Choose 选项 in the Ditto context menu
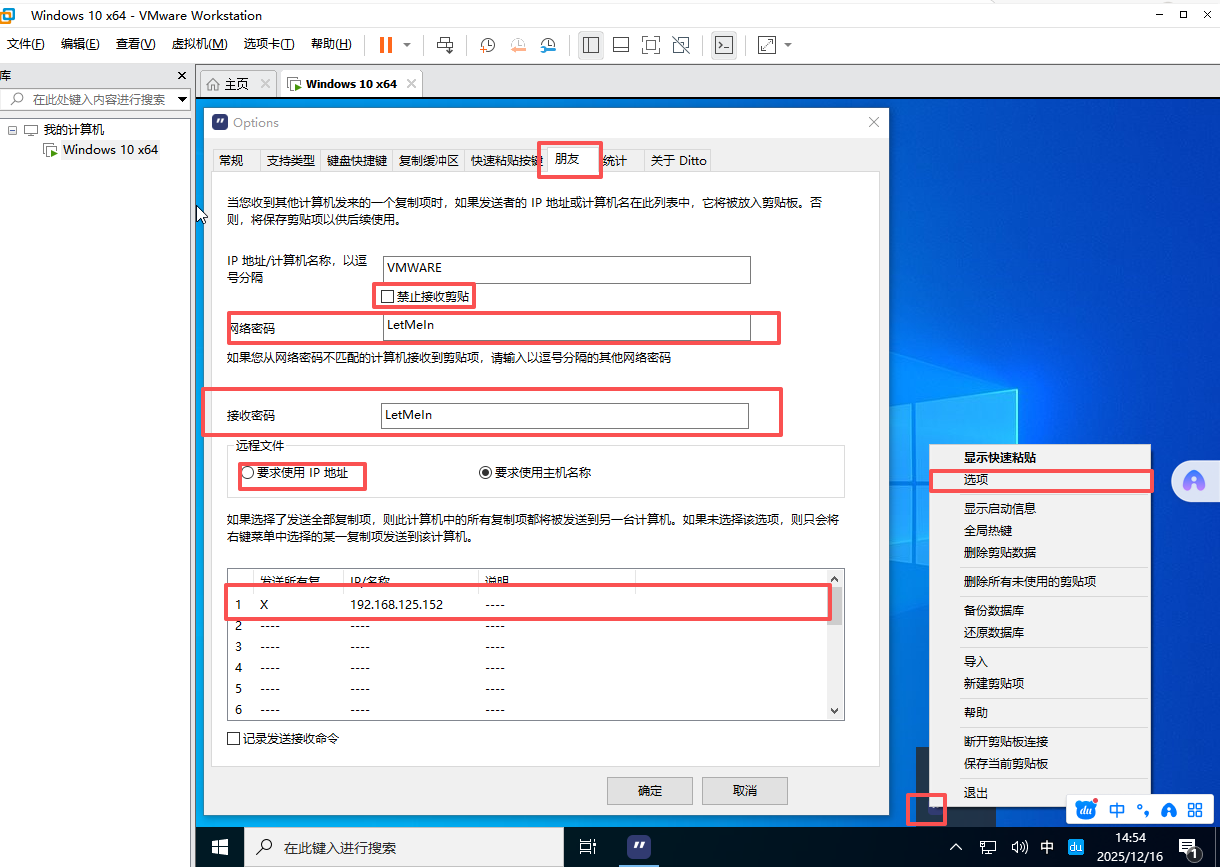This screenshot has width=1220, height=867. [x=1040, y=480]
